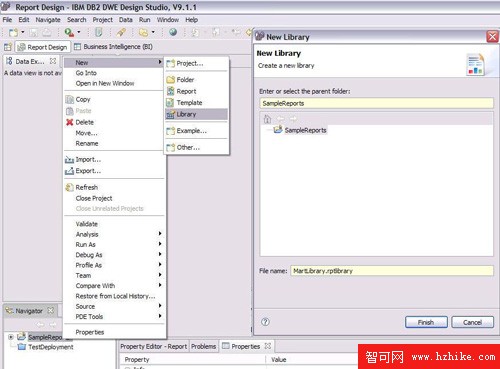This screenshot has width=500, height=369.
Task: Expand the Source submenu
Action: (x=114, y=306)
